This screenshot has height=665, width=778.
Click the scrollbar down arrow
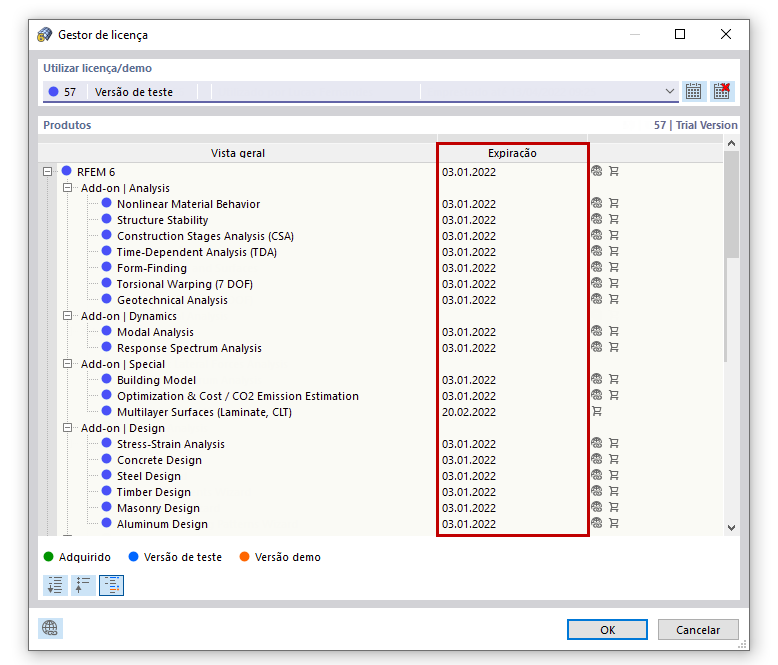pos(731,528)
